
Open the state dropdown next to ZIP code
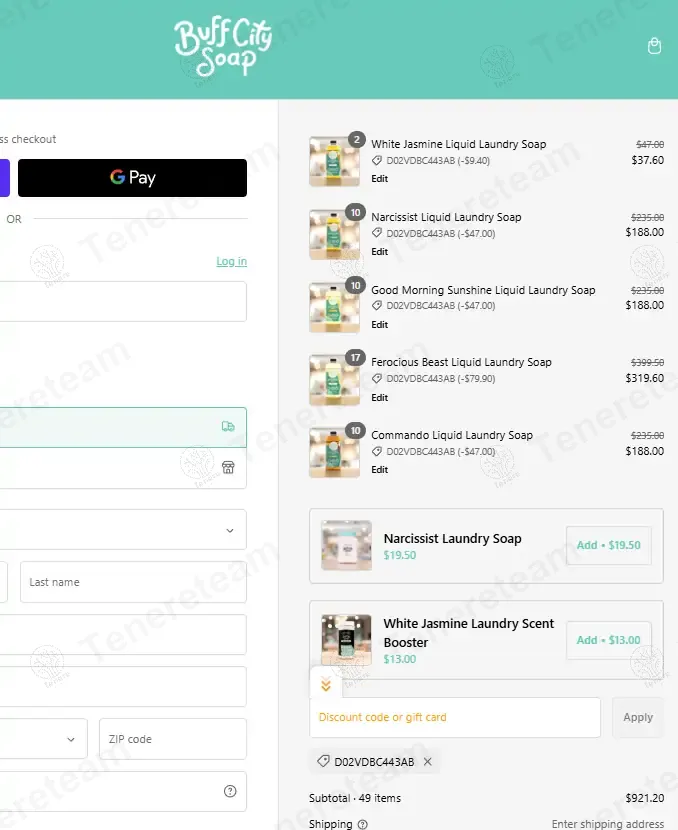click(40, 739)
